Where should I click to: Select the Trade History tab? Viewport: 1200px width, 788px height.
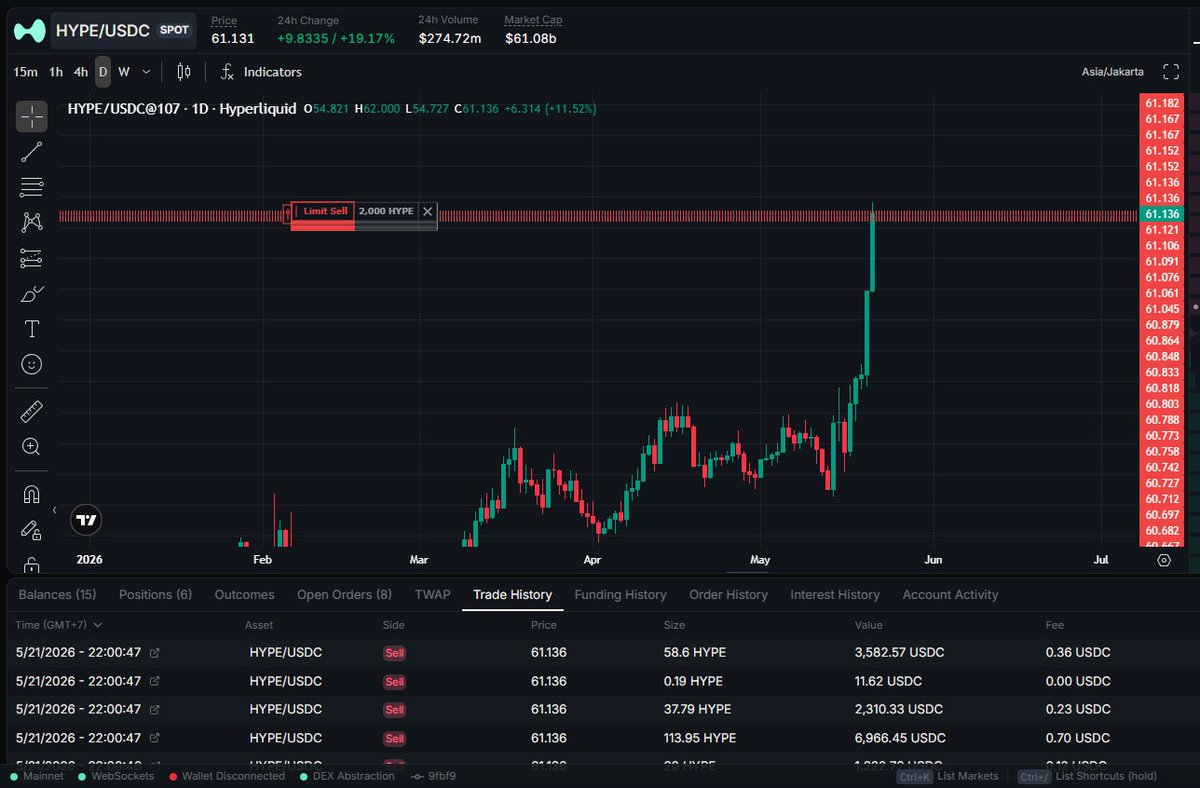pos(513,594)
